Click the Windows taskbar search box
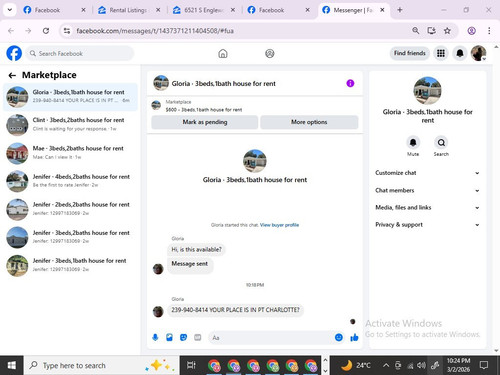Image resolution: width=500 pixels, height=375 pixels. [101, 365]
